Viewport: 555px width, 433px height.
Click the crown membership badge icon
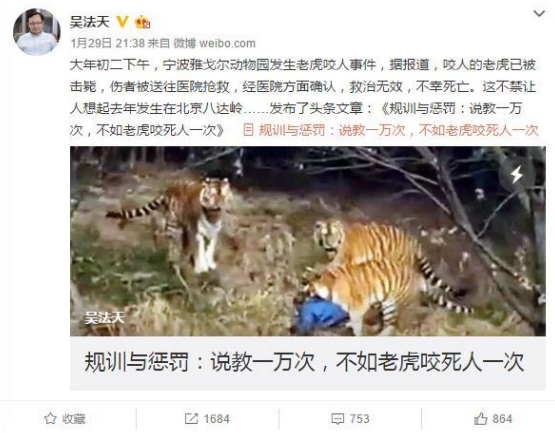click(142, 22)
